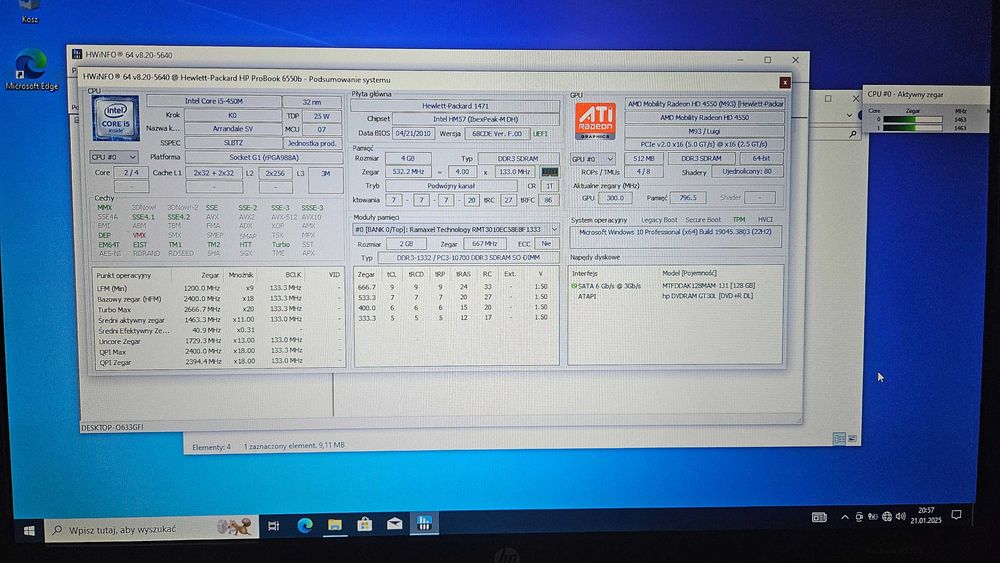Viewport: 1000px width, 563px height.
Task: Click the power plug tray icon
Action: [872, 516]
